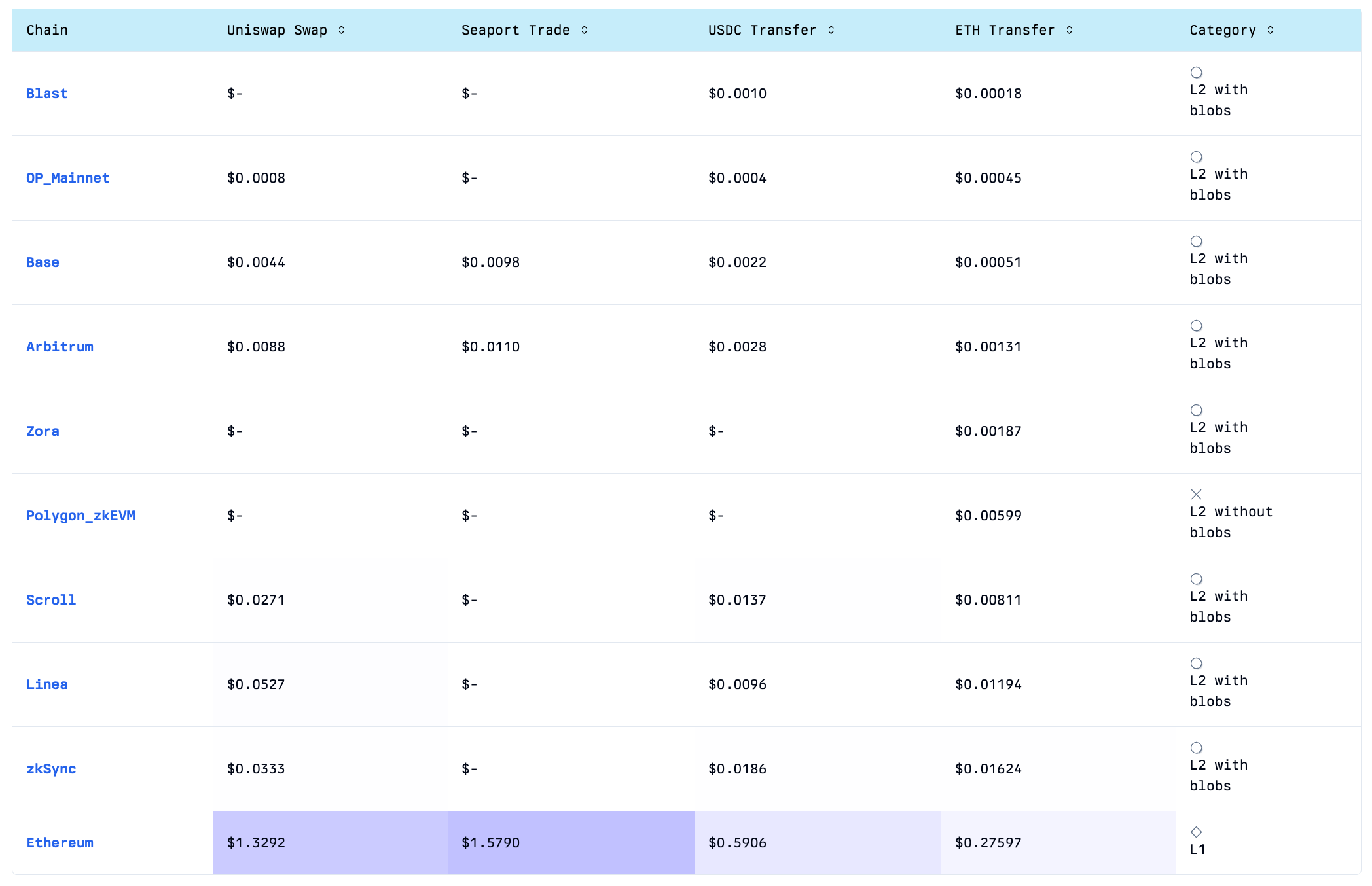Open the Ethereum chain link
The image size is (1372, 886).
[60, 843]
